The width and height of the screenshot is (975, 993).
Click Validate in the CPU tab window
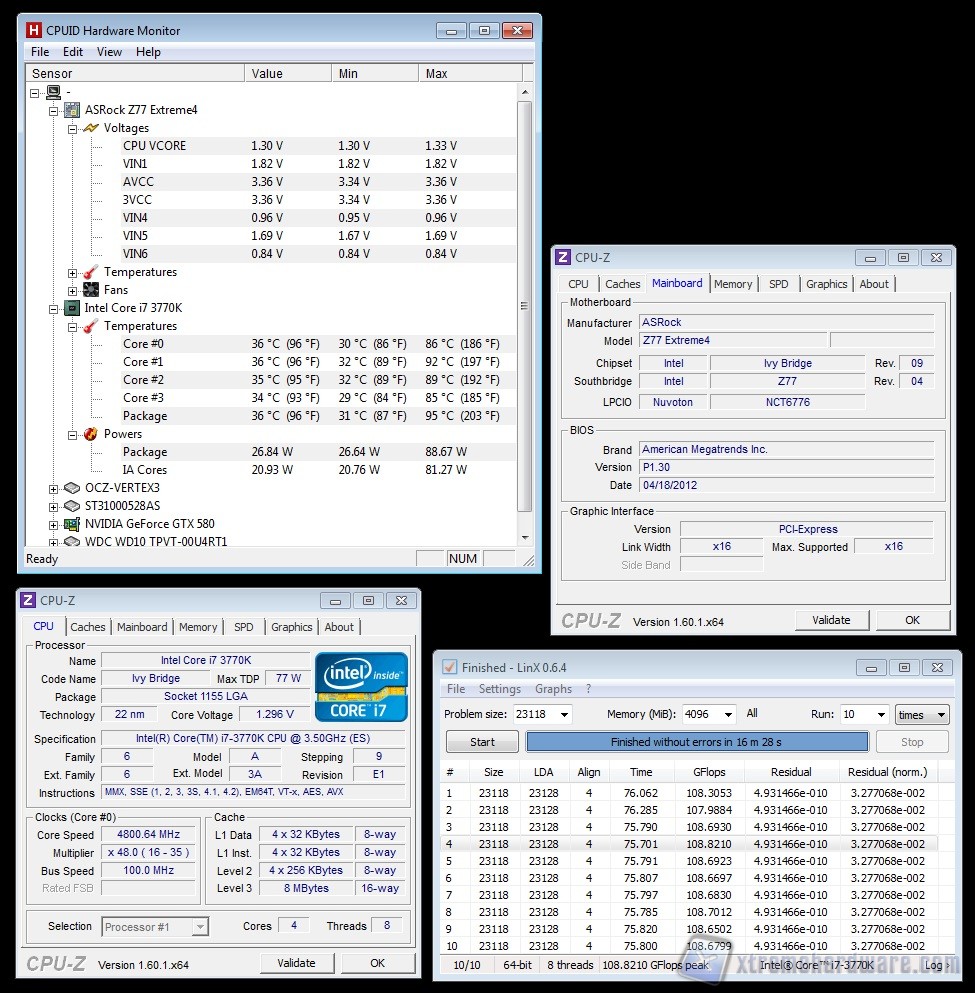coord(297,963)
